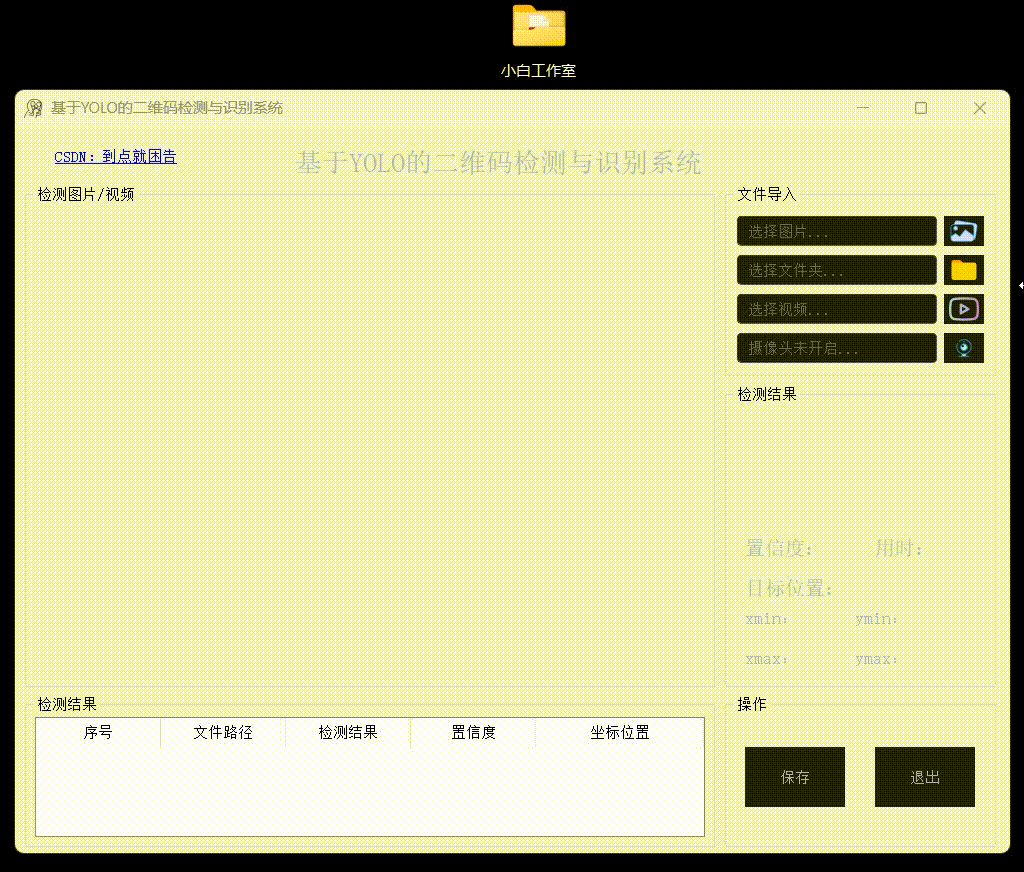Click the video picker icon beside 选择视频
The width and height of the screenshot is (1024, 872).
coord(963,308)
